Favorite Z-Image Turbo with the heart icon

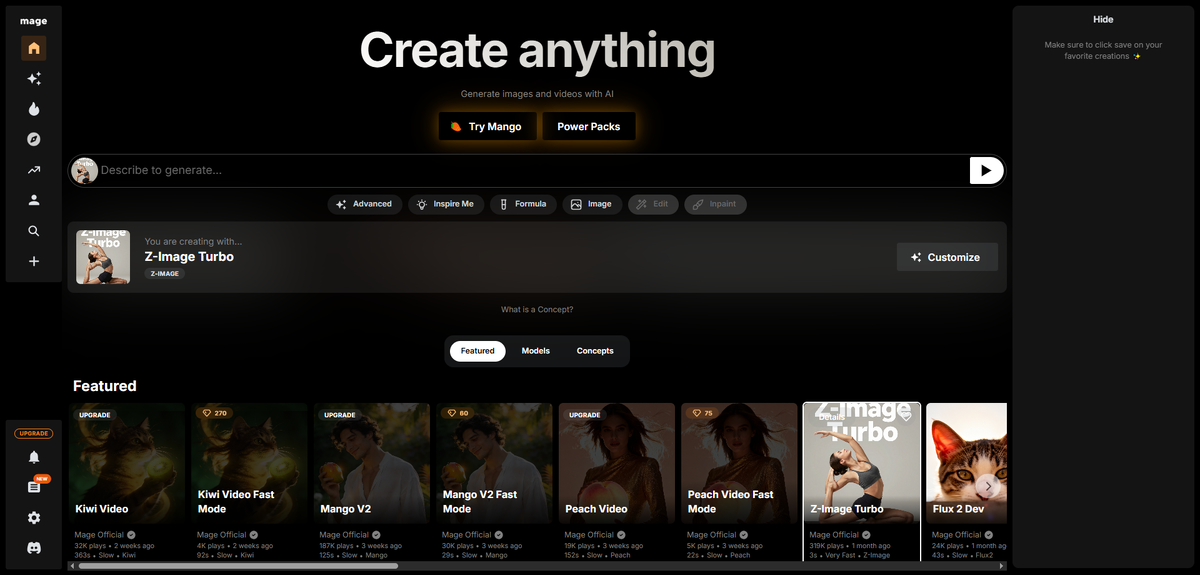tap(906, 415)
